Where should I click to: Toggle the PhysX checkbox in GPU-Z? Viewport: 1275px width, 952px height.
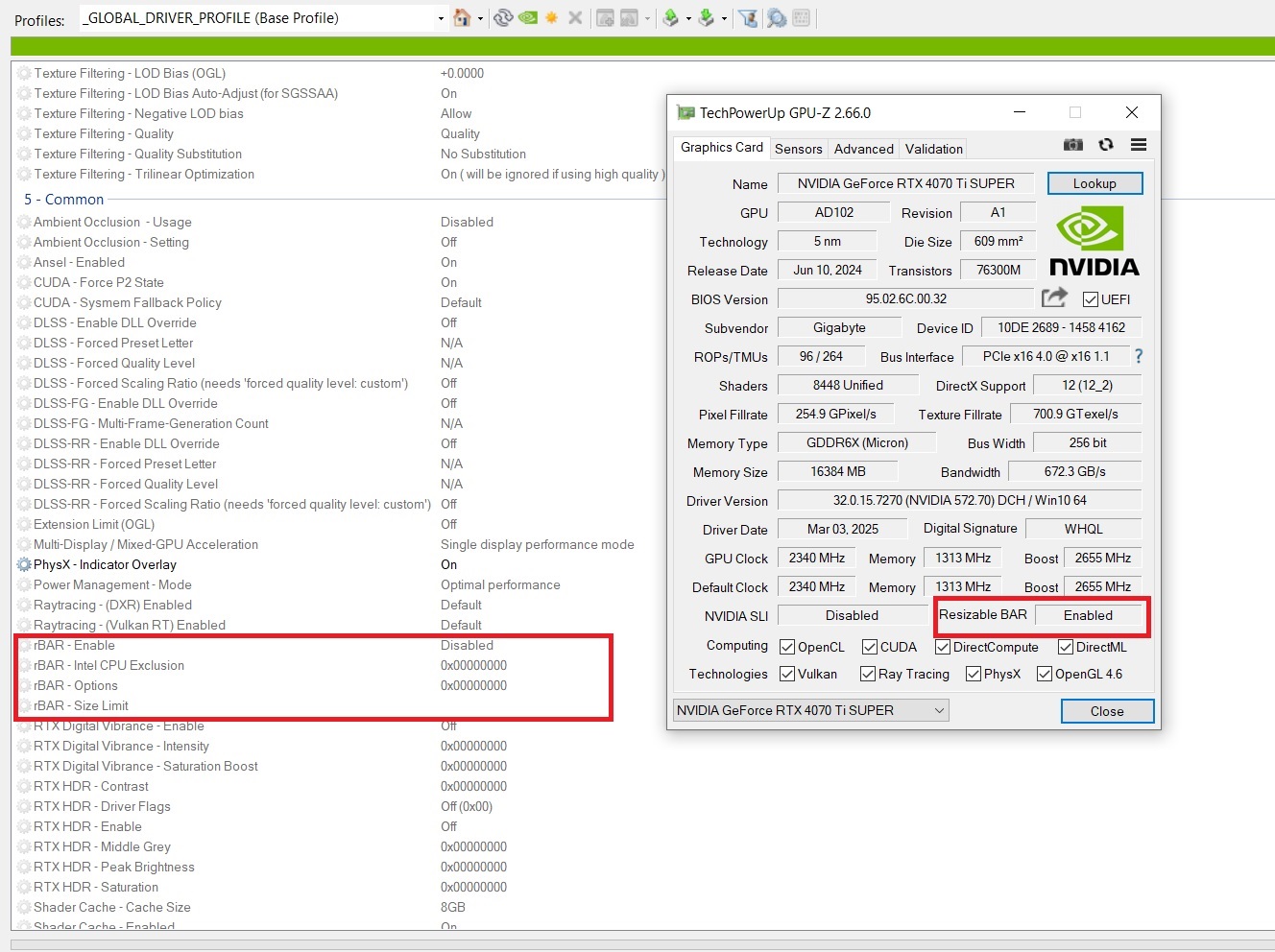[974, 674]
